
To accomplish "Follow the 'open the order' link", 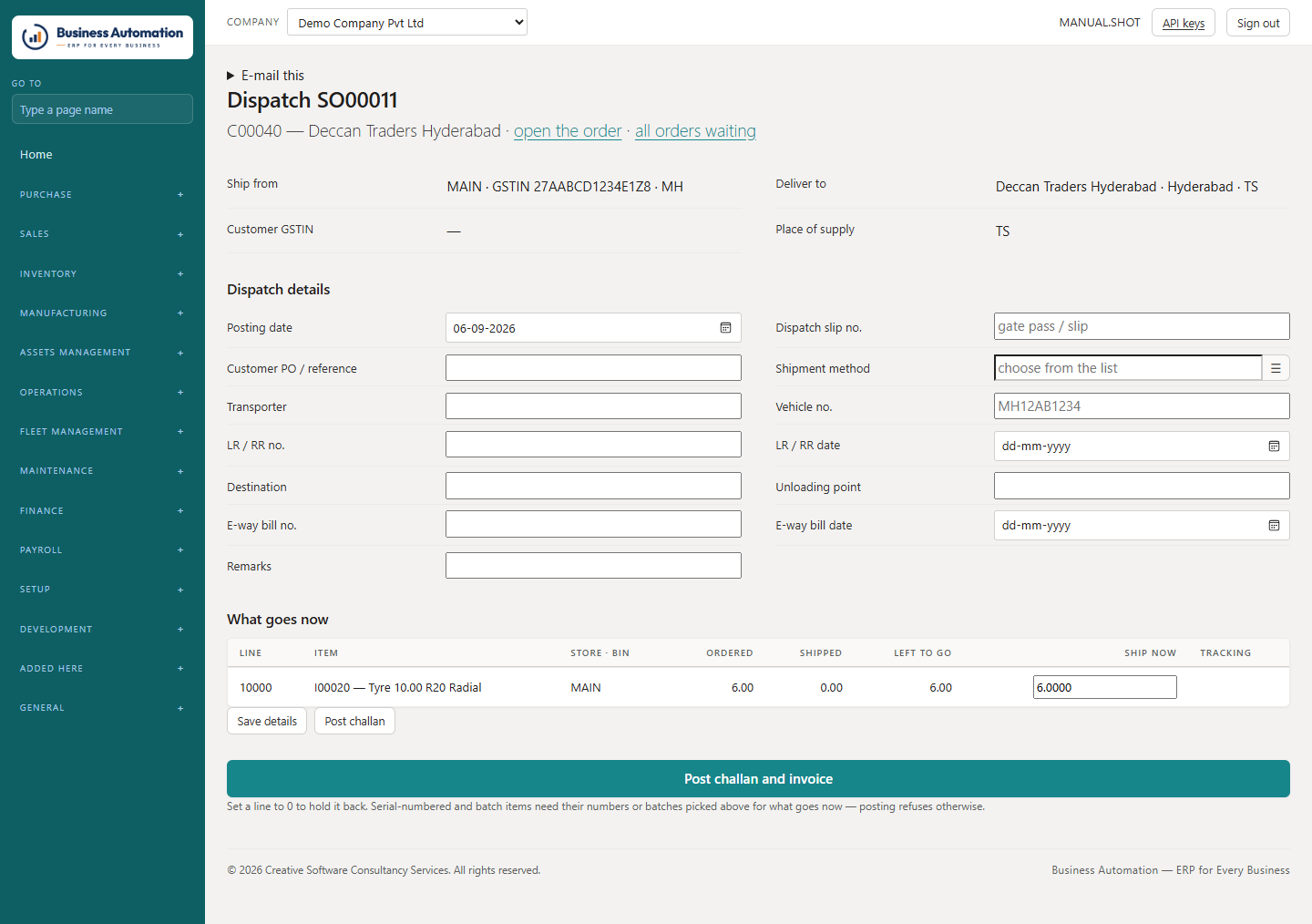I will tap(568, 131).
